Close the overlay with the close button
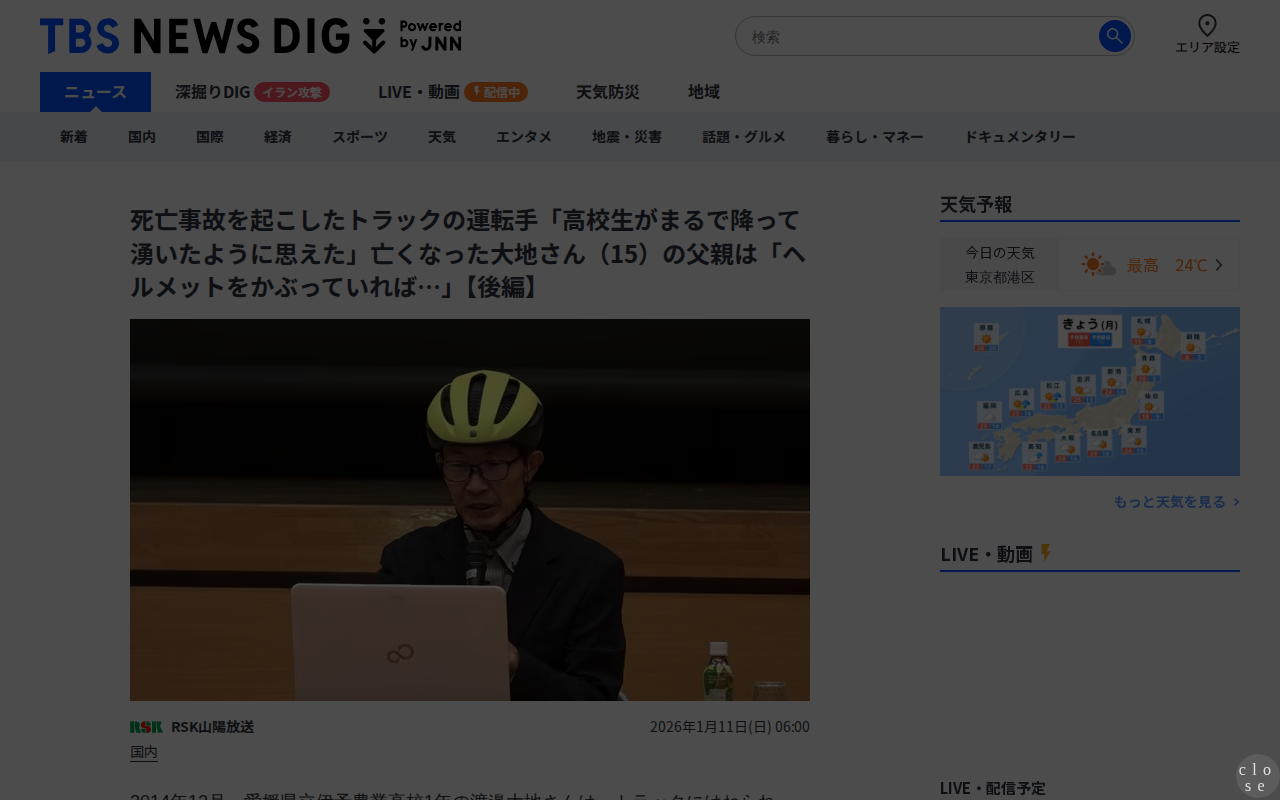1280x800 pixels. point(1256,777)
